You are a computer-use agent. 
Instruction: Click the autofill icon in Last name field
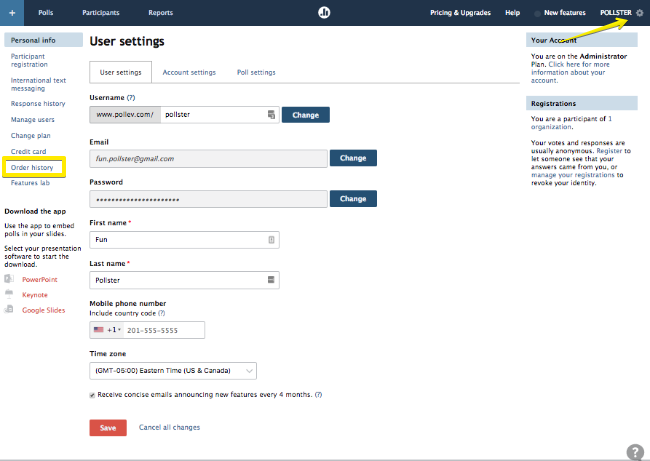click(271, 280)
